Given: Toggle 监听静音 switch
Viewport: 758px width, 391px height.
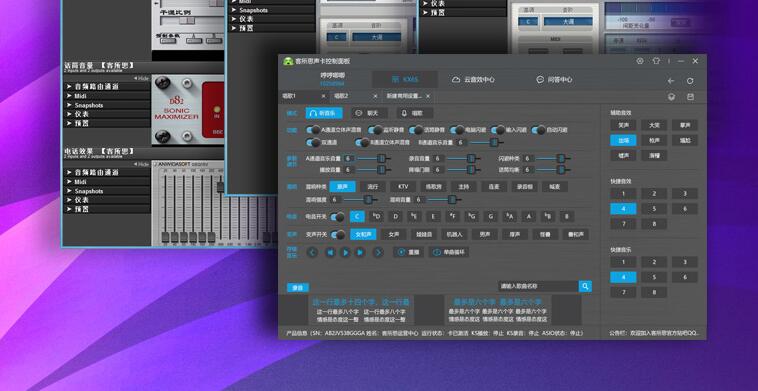Looking at the screenshot, I should click(x=375, y=130).
